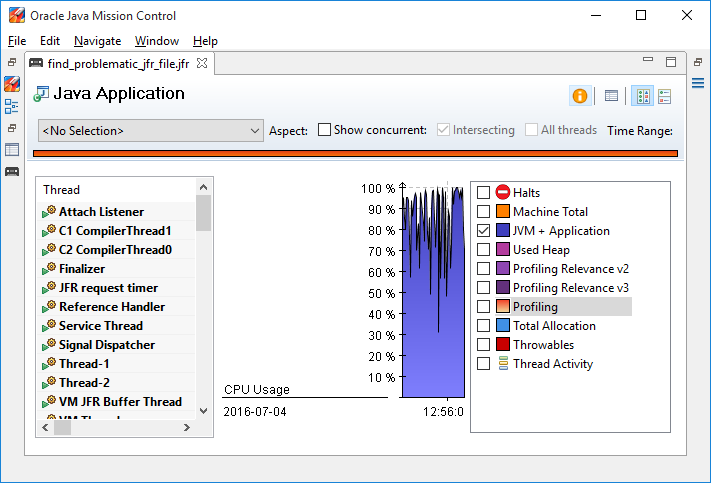Open the Outline view icon in left sidebar

[12, 107]
